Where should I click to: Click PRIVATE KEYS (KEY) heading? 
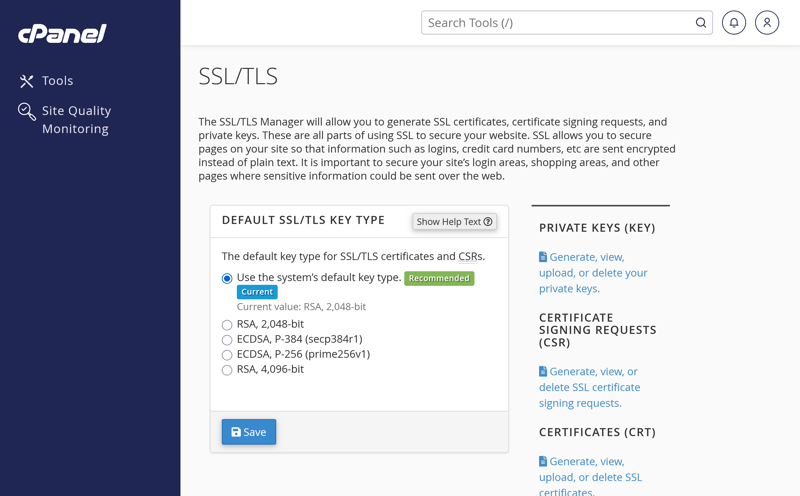597,228
